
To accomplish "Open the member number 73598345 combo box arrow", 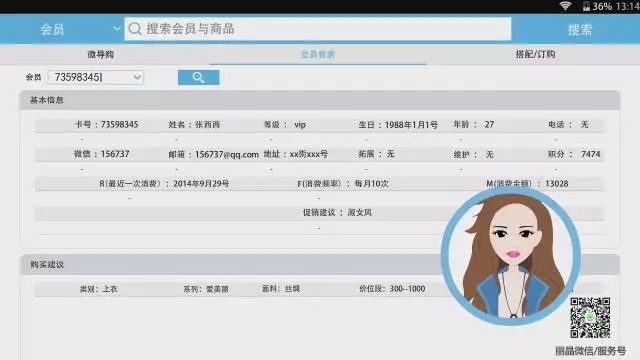I will 137,77.
